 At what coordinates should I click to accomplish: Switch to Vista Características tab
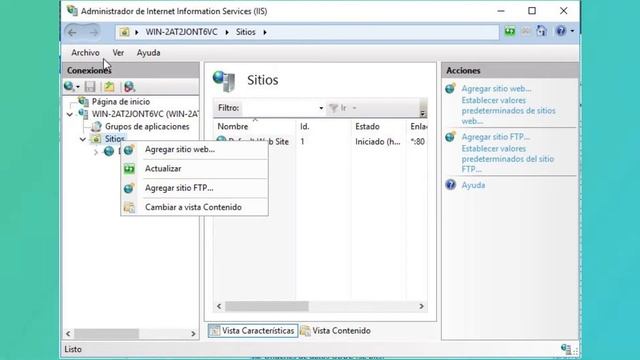pyautogui.click(x=253, y=331)
